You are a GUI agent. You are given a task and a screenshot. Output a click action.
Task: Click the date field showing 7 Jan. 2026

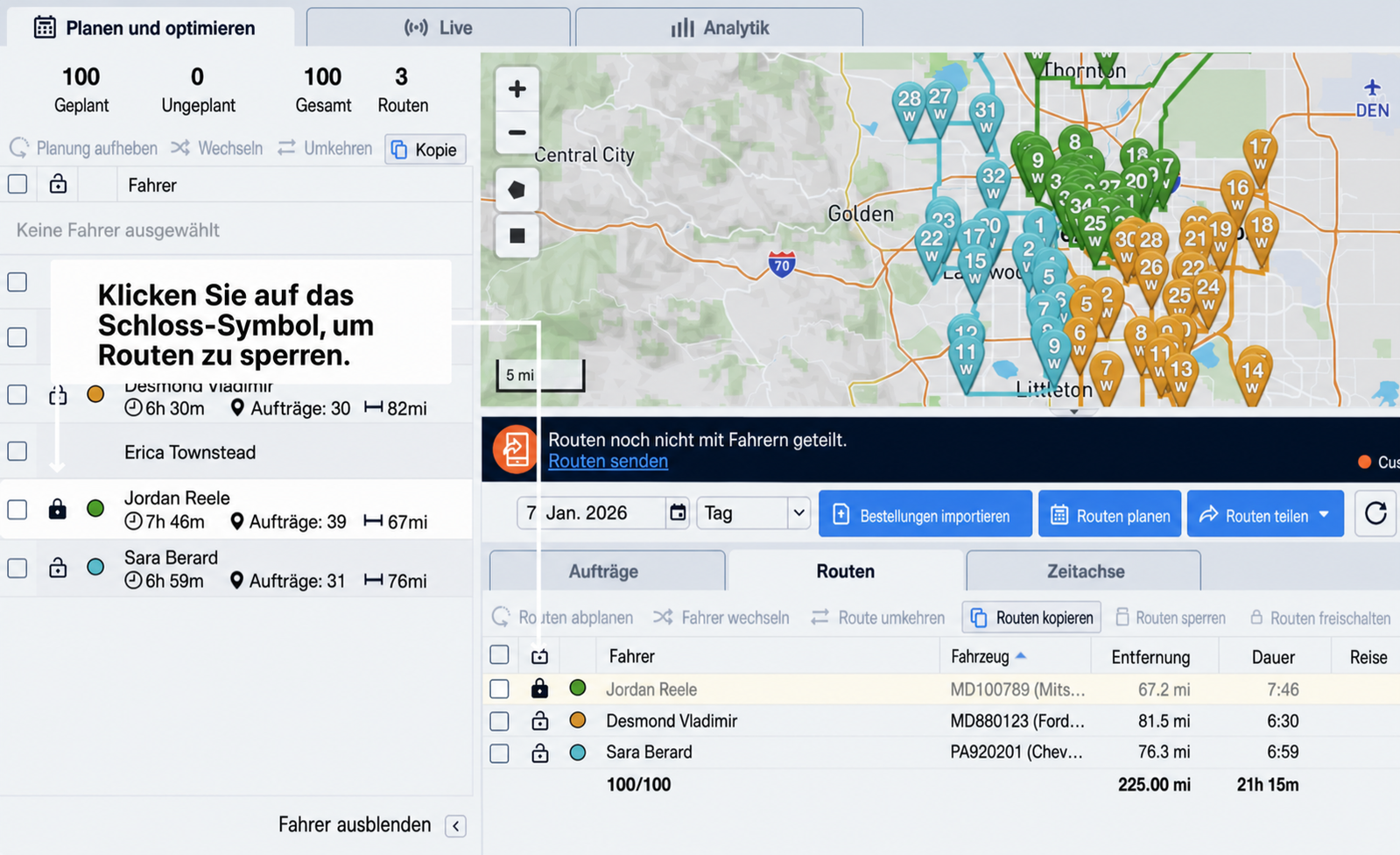tap(590, 513)
